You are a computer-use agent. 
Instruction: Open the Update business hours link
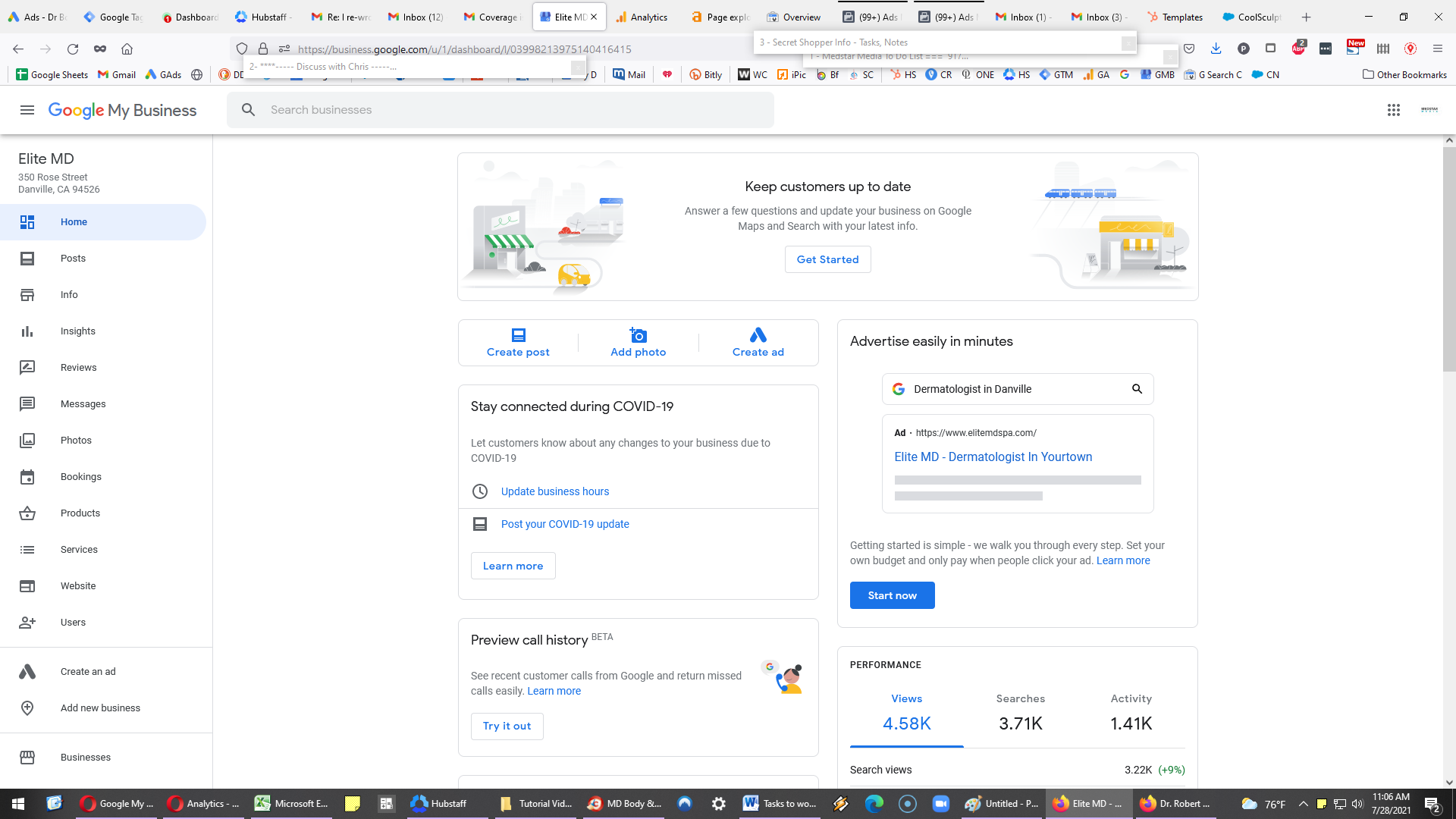point(555,491)
